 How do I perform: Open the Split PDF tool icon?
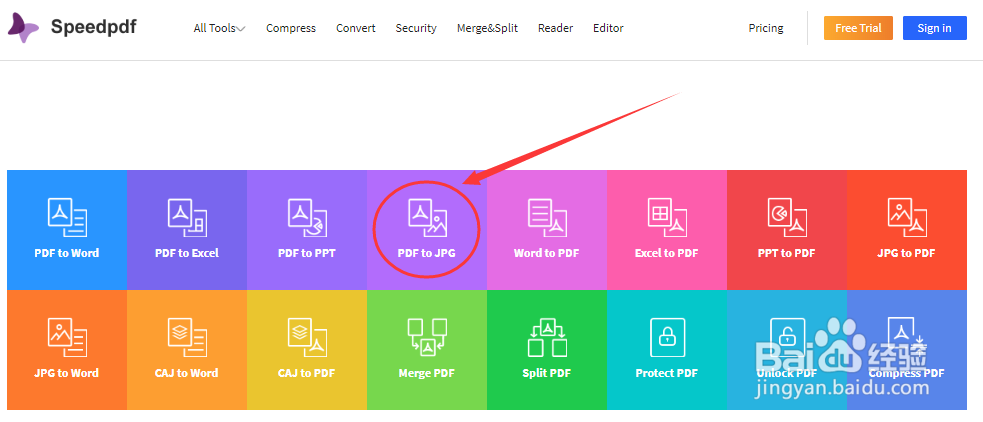point(547,337)
